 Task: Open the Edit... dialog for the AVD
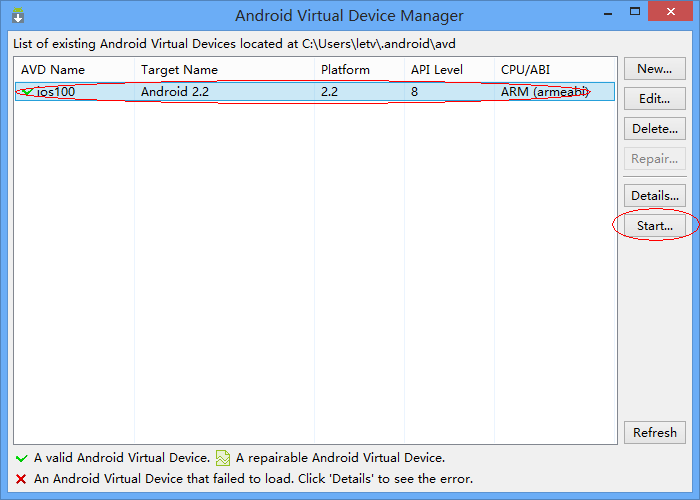point(654,99)
